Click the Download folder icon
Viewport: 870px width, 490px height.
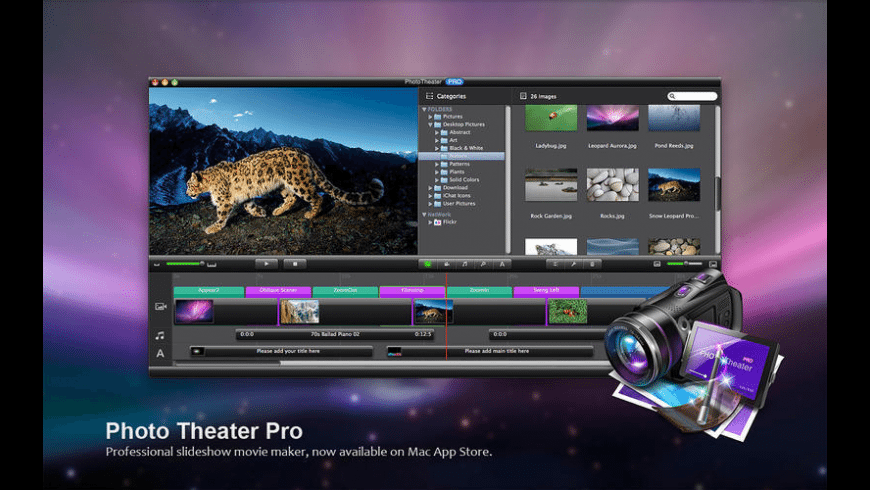(x=437, y=188)
